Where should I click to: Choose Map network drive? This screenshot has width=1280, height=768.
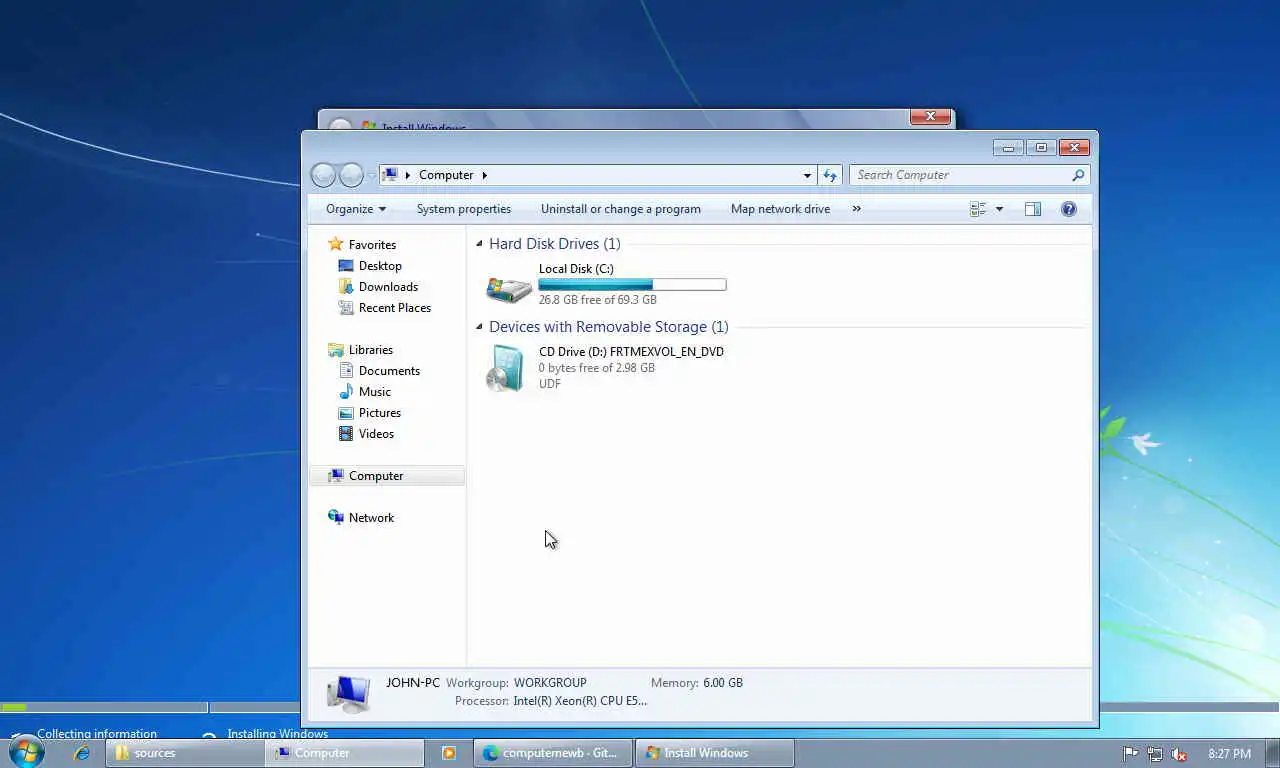tap(780, 209)
